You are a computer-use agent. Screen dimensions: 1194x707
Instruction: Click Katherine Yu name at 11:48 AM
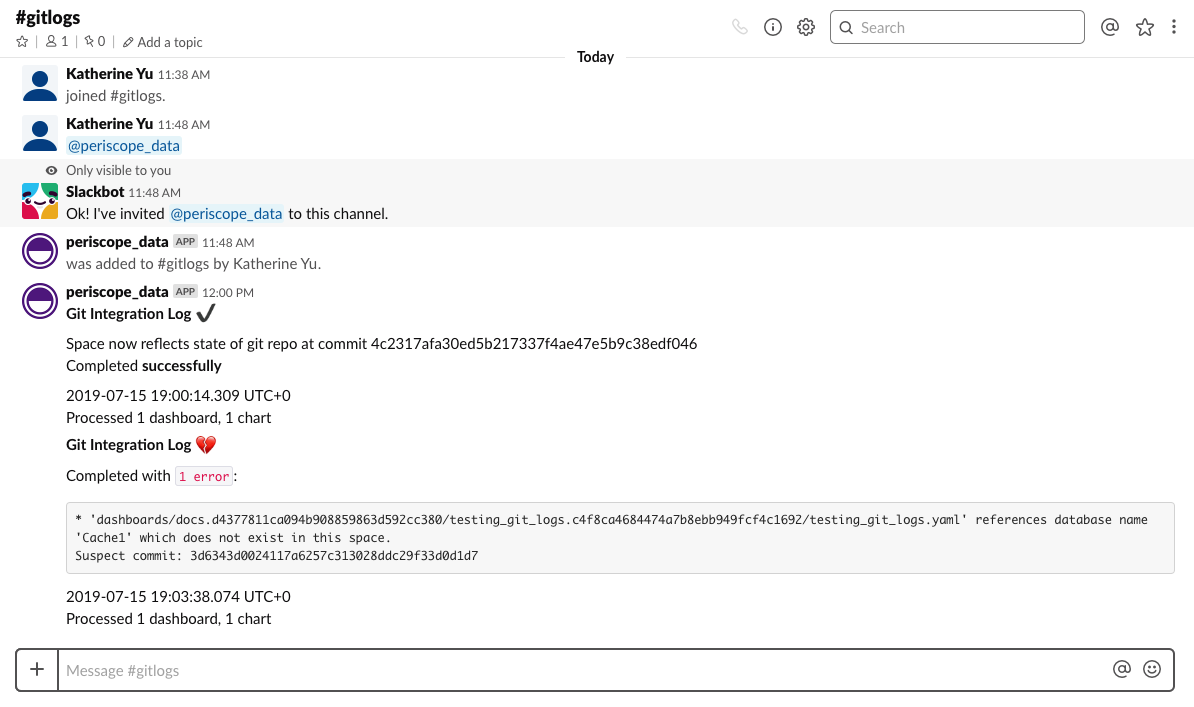[x=110, y=124]
